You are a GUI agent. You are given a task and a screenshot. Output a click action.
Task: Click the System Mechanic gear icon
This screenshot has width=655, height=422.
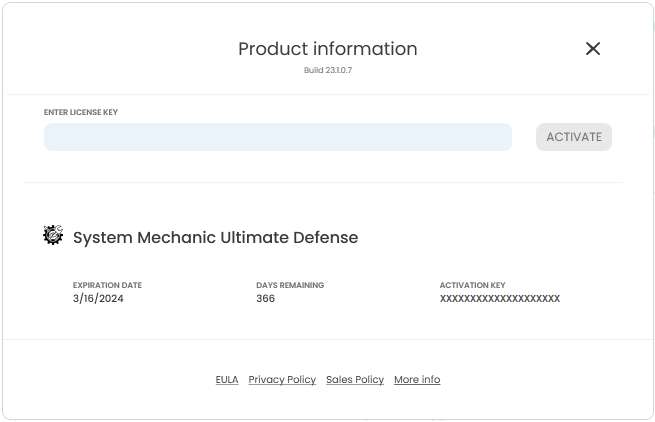tap(53, 235)
